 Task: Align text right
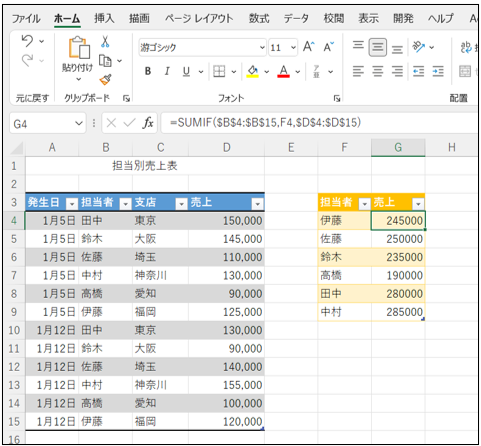click(x=397, y=71)
